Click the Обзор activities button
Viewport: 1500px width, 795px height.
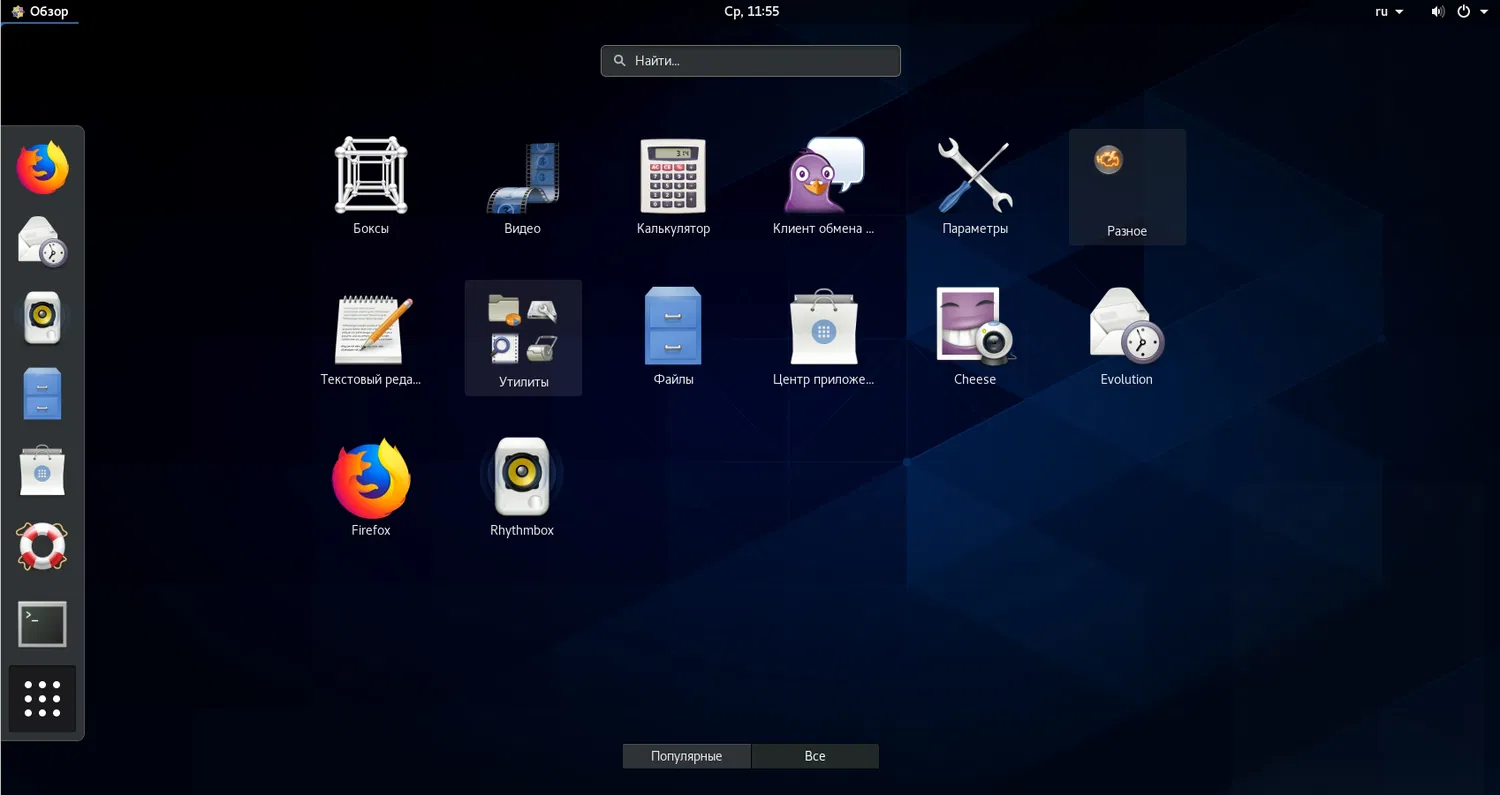40,11
